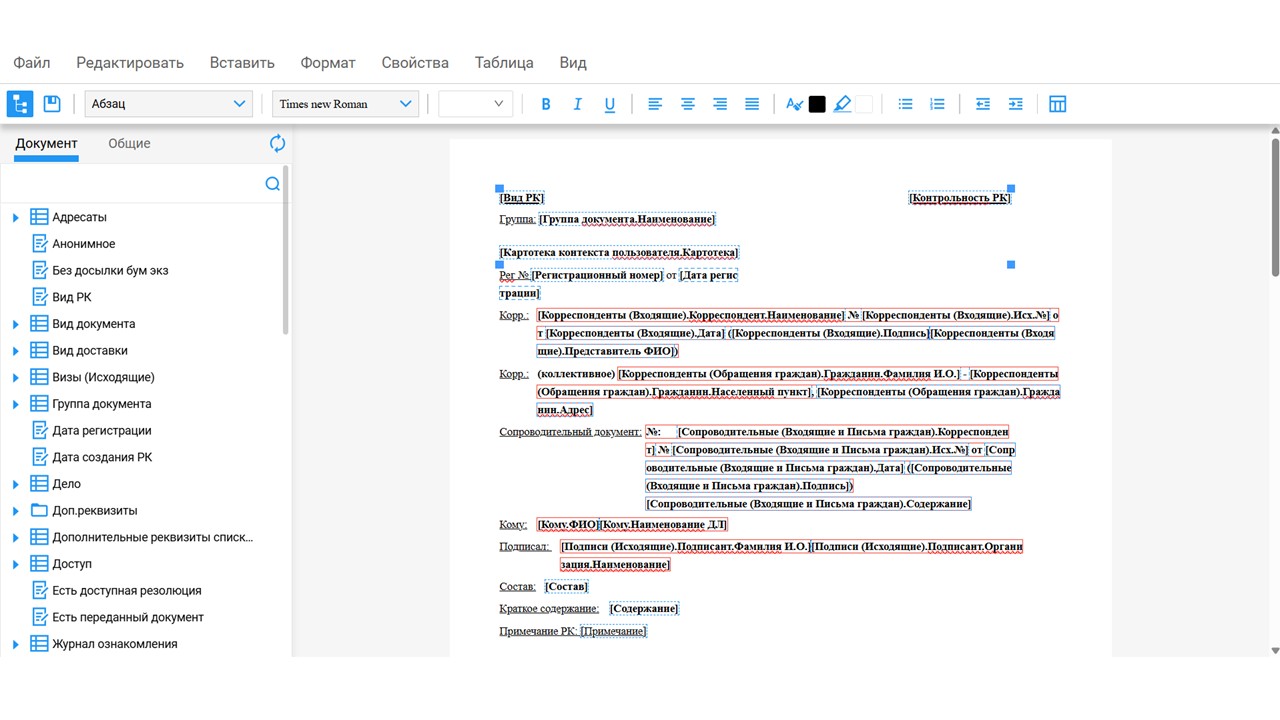Refresh the field list in side panel

[x=277, y=144]
